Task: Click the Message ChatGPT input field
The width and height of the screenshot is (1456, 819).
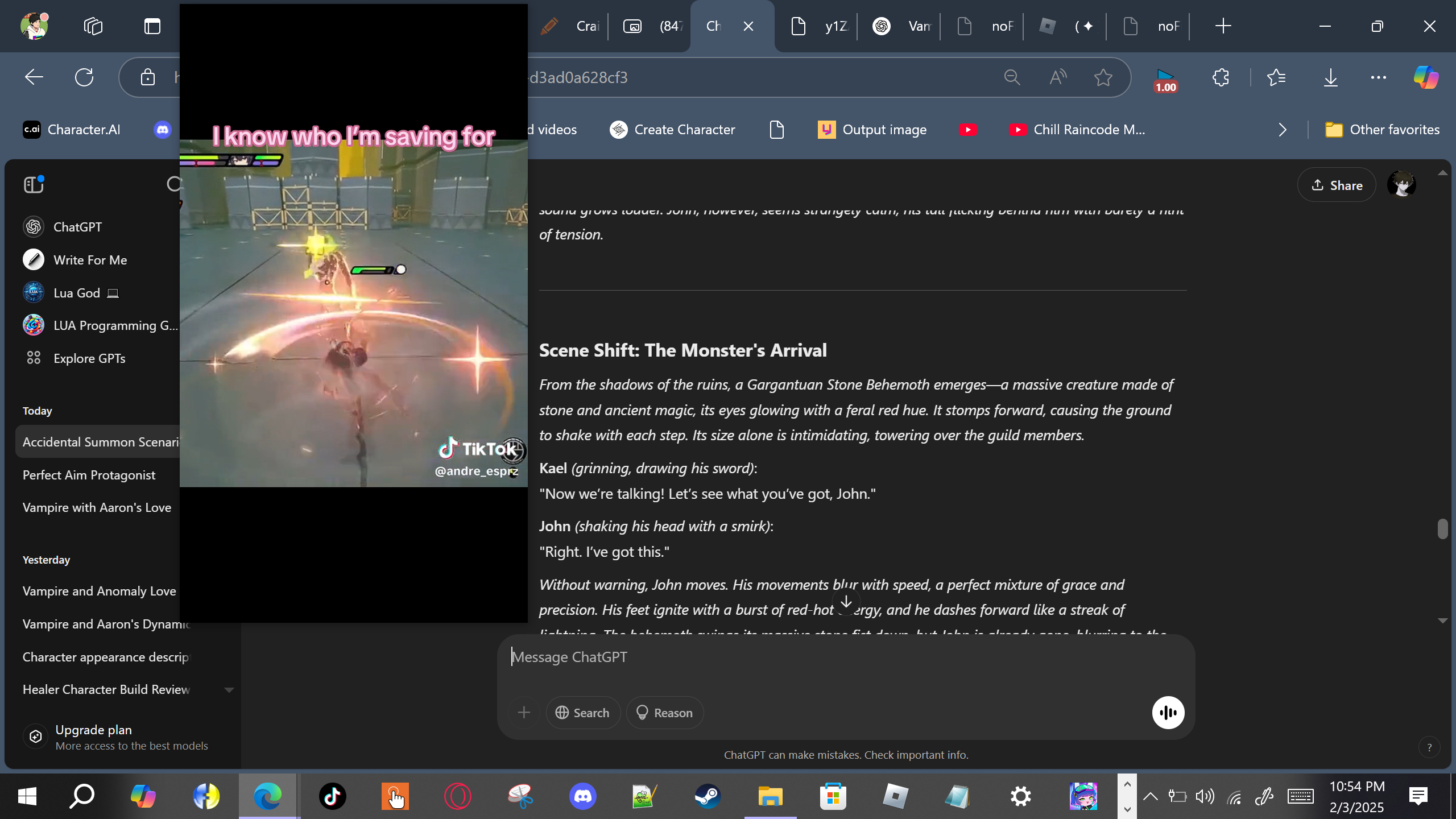Action: pyautogui.click(x=845, y=657)
